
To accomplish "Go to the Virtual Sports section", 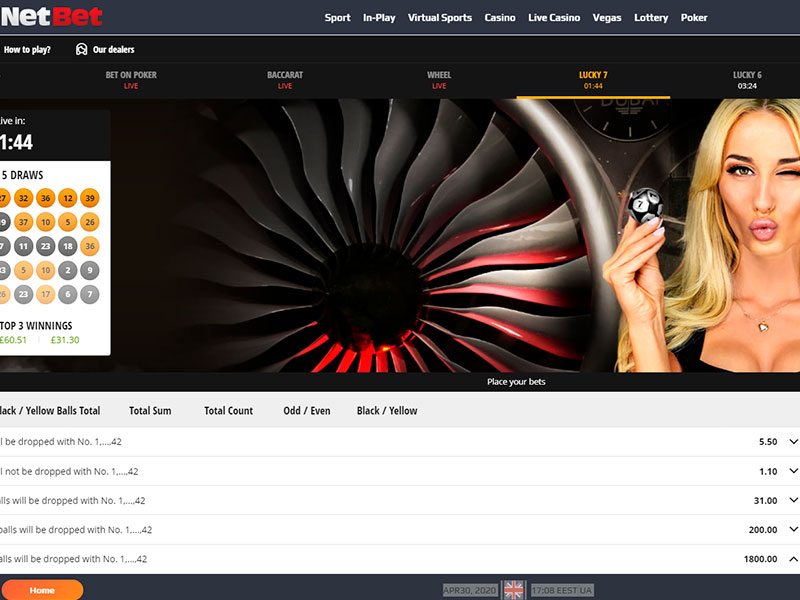I will pyautogui.click(x=439, y=18).
